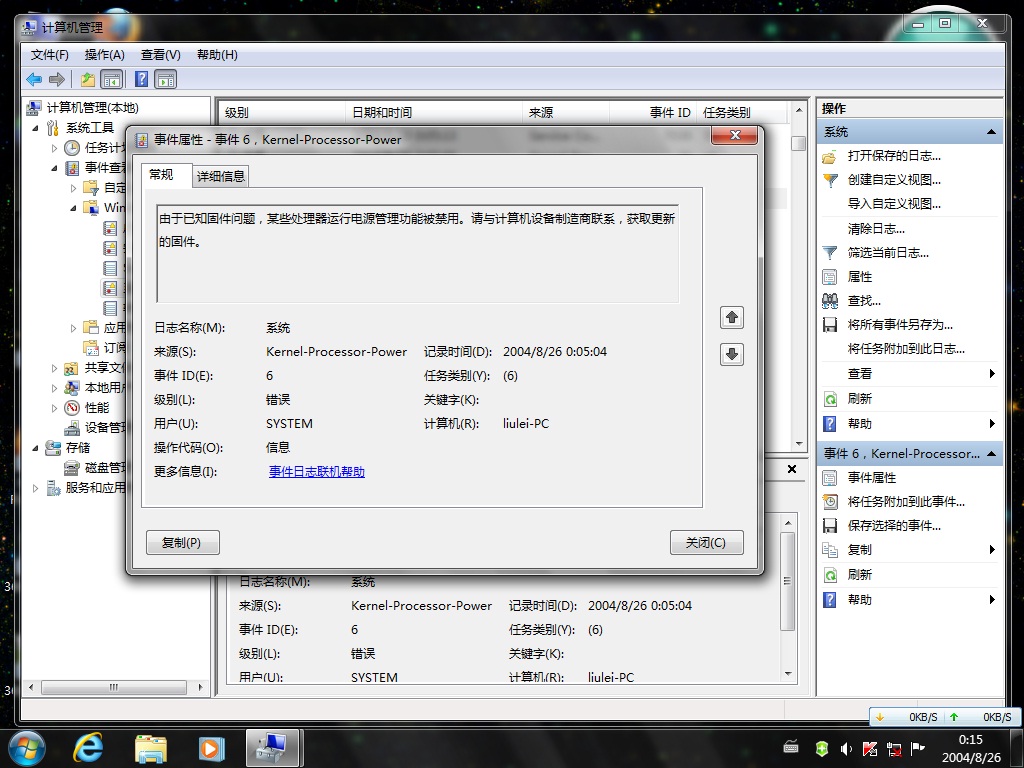The width and height of the screenshot is (1024, 768).
Task: Show the previous event with up arrow
Action: pyautogui.click(x=731, y=317)
